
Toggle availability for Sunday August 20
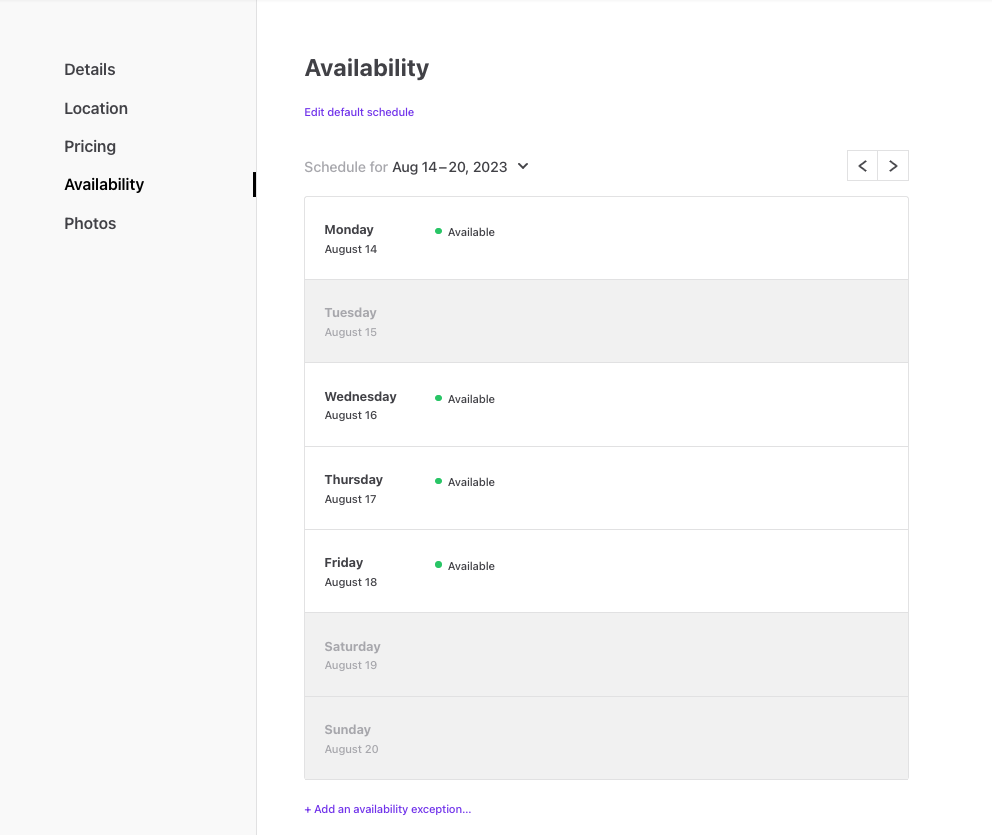(605, 737)
